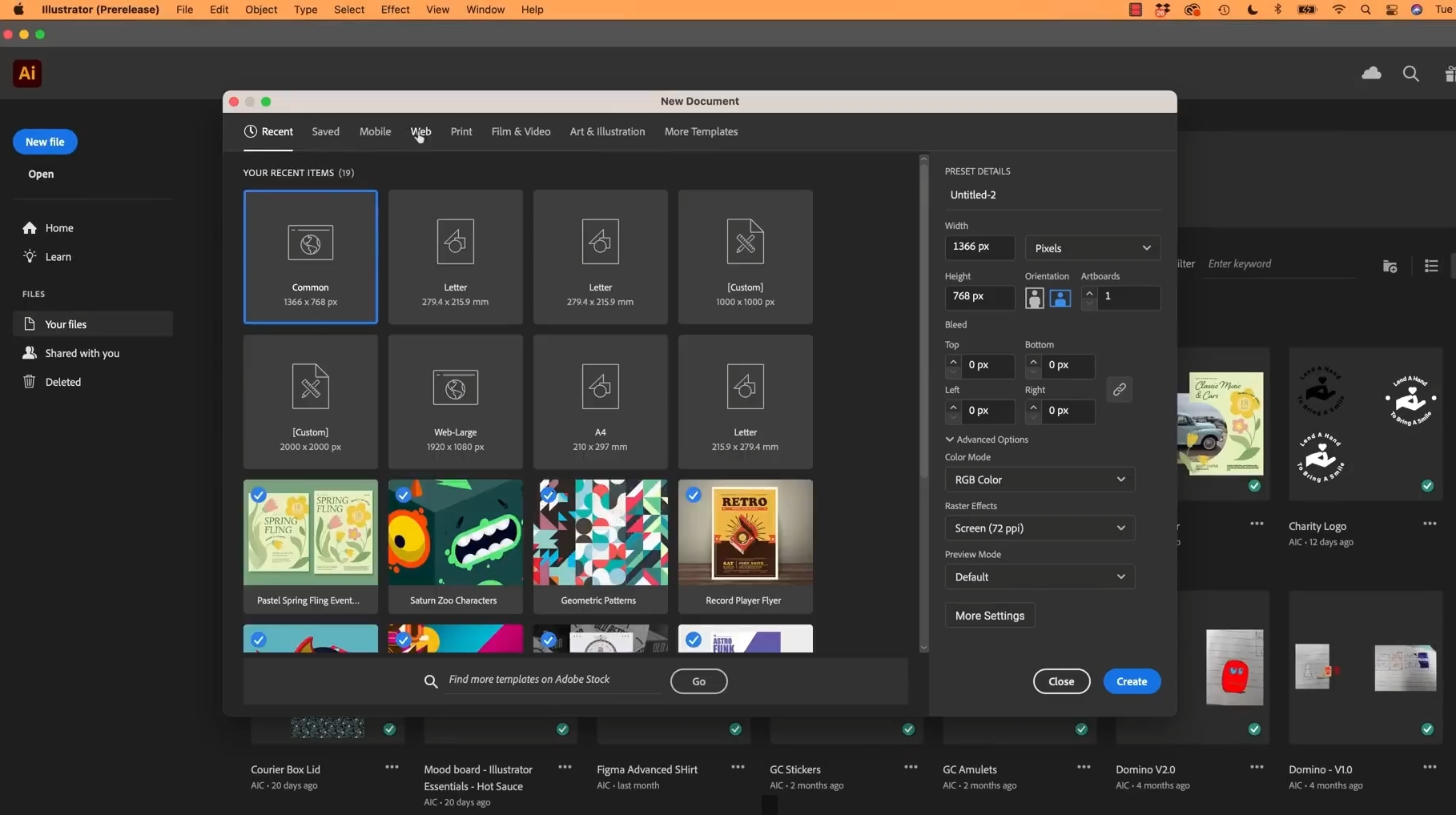Click the Illustrator Ai home logo
The width and height of the screenshot is (1456, 815).
click(27, 73)
